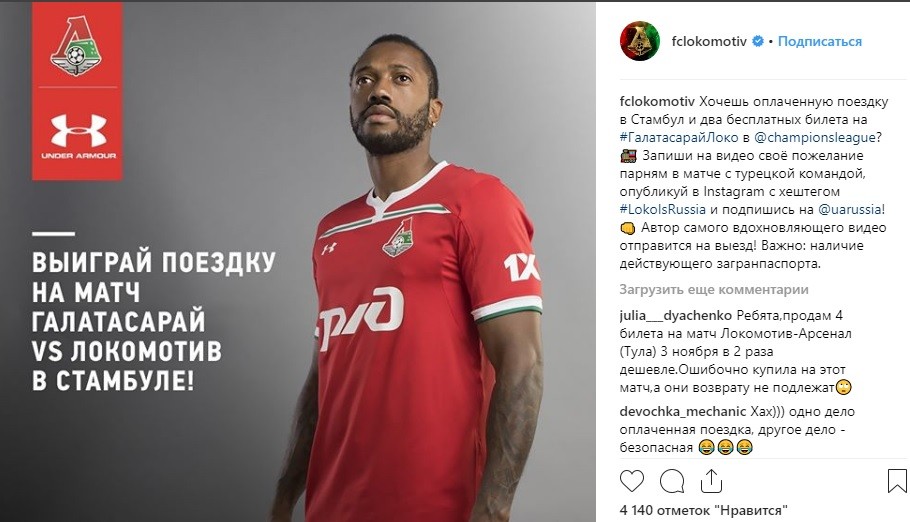The height and width of the screenshot is (522, 910).
Task: Open the fclokomotiv username in the header
Action: [709, 41]
